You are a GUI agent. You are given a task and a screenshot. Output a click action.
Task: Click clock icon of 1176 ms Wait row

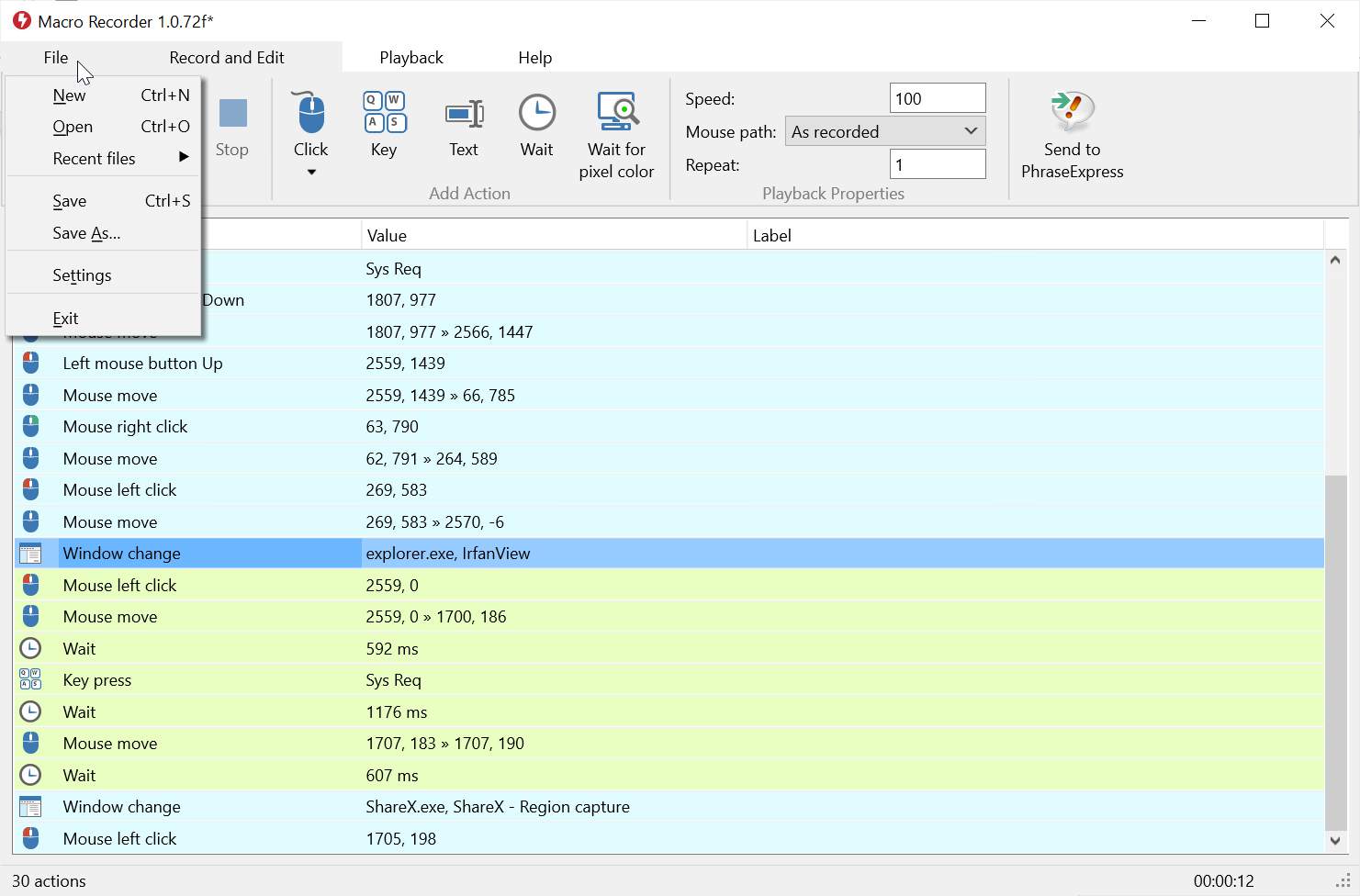30,712
